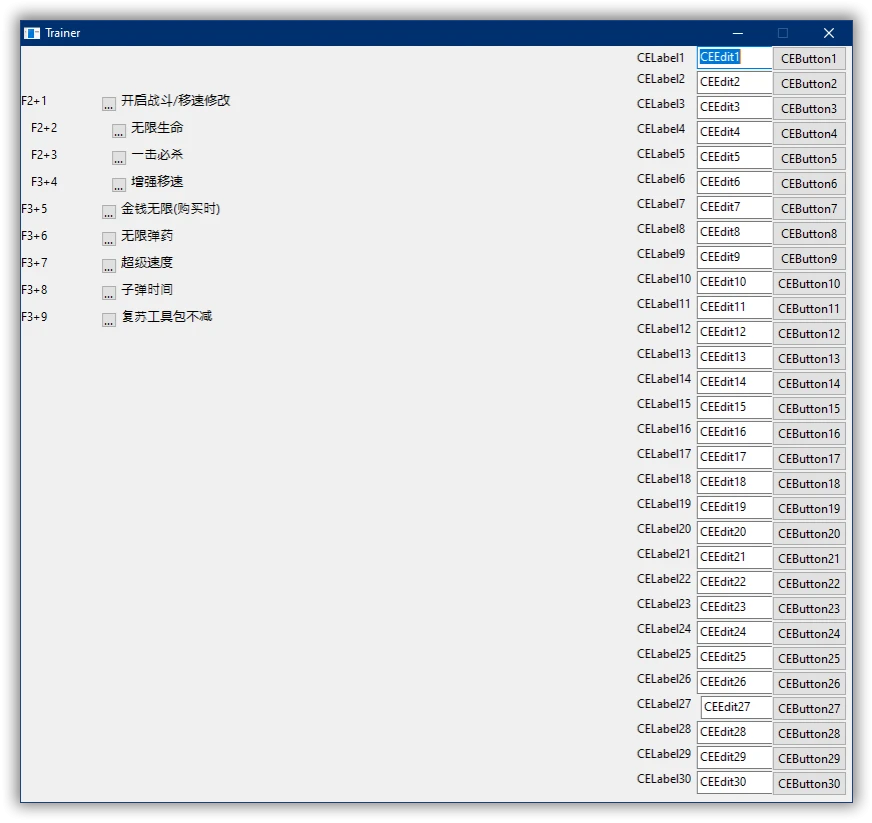Click the F3+6 hotkey text

pyautogui.click(x=34, y=236)
